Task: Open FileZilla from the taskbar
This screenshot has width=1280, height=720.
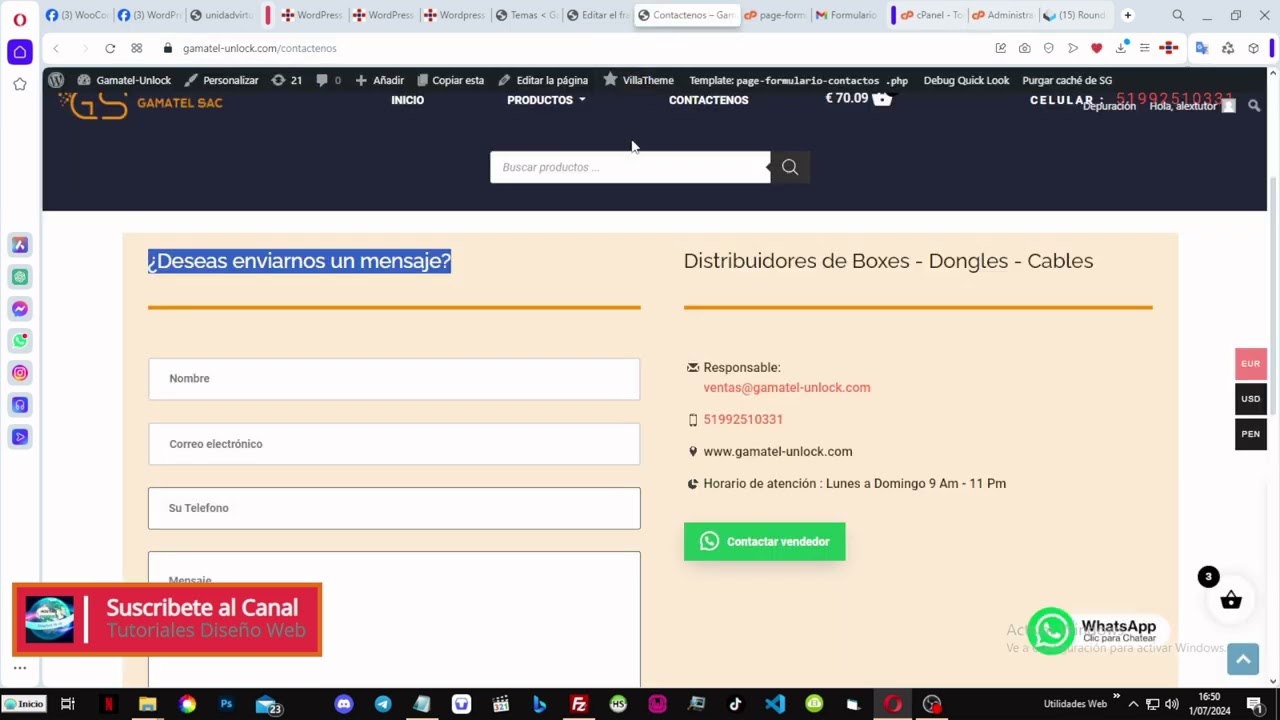Action: point(578,704)
